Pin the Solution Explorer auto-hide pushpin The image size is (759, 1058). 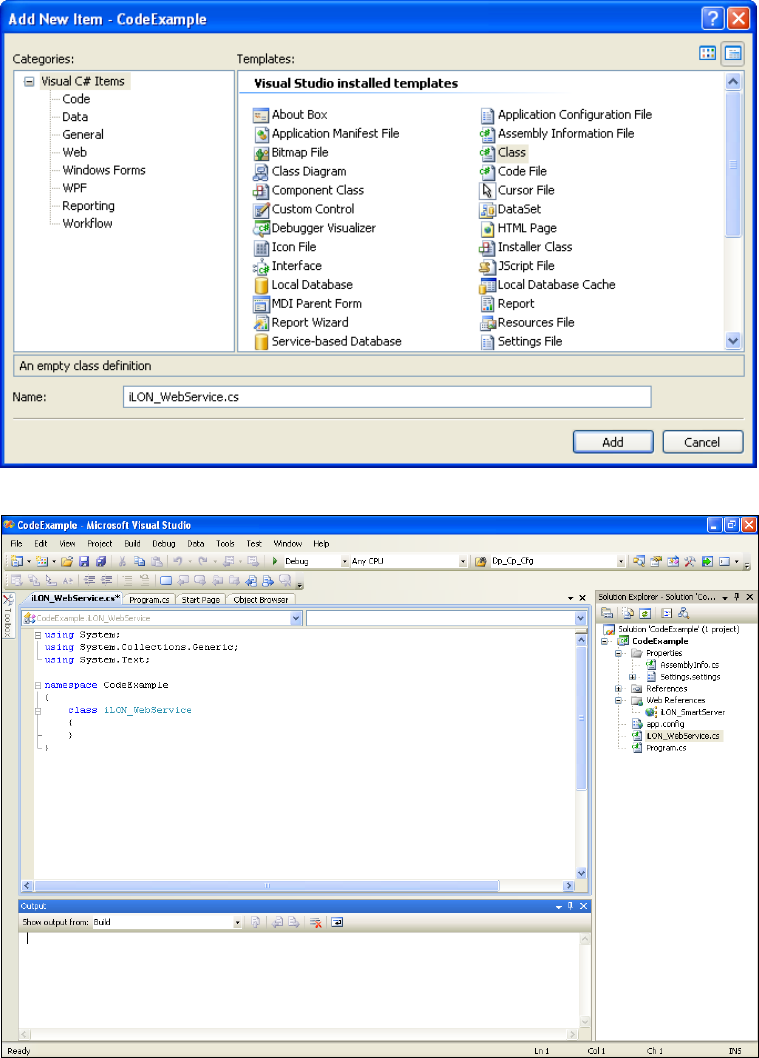click(737, 597)
